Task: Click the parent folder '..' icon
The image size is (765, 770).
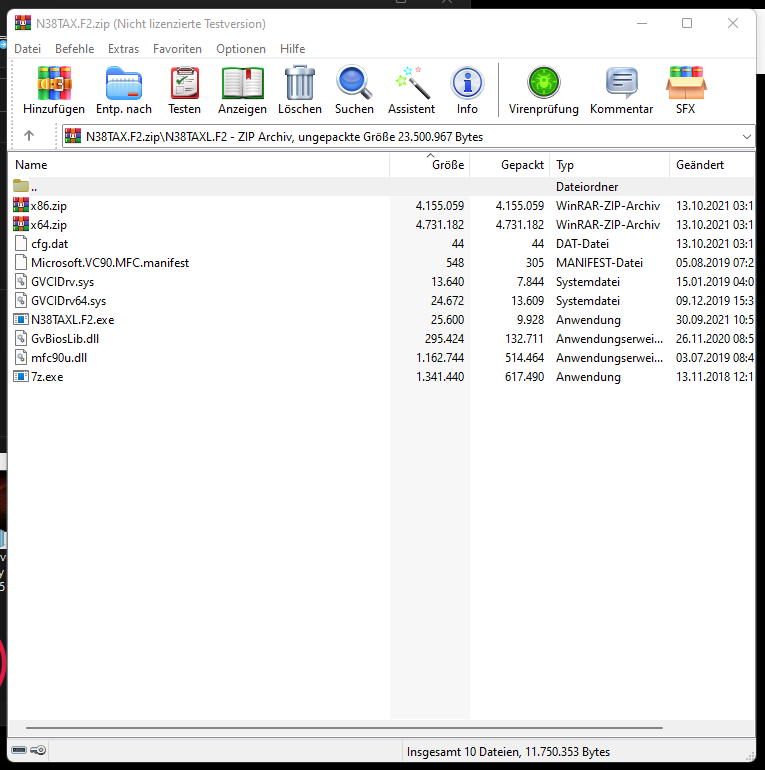Action: tap(21, 186)
